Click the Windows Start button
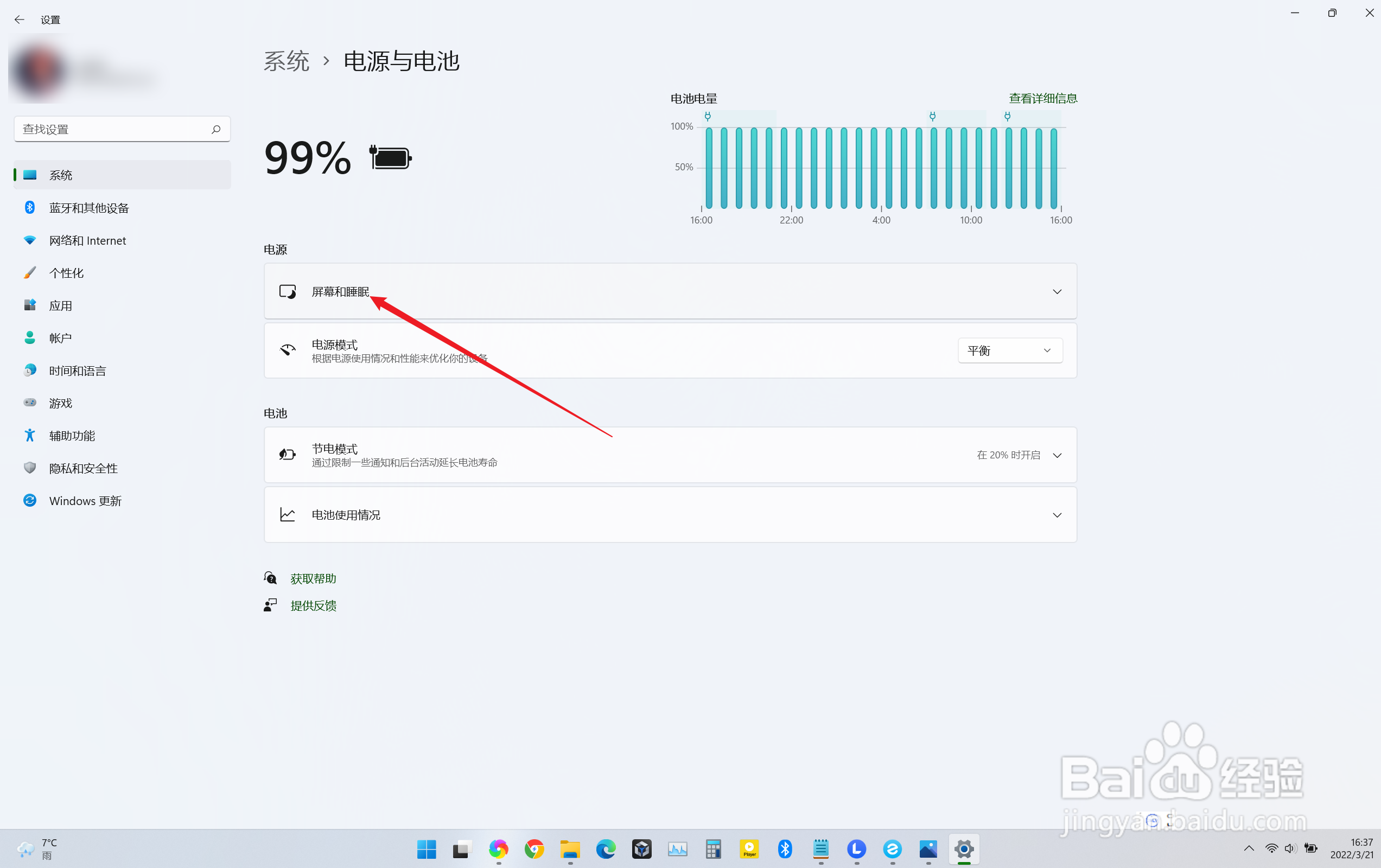Image resolution: width=1381 pixels, height=868 pixels. click(x=426, y=848)
